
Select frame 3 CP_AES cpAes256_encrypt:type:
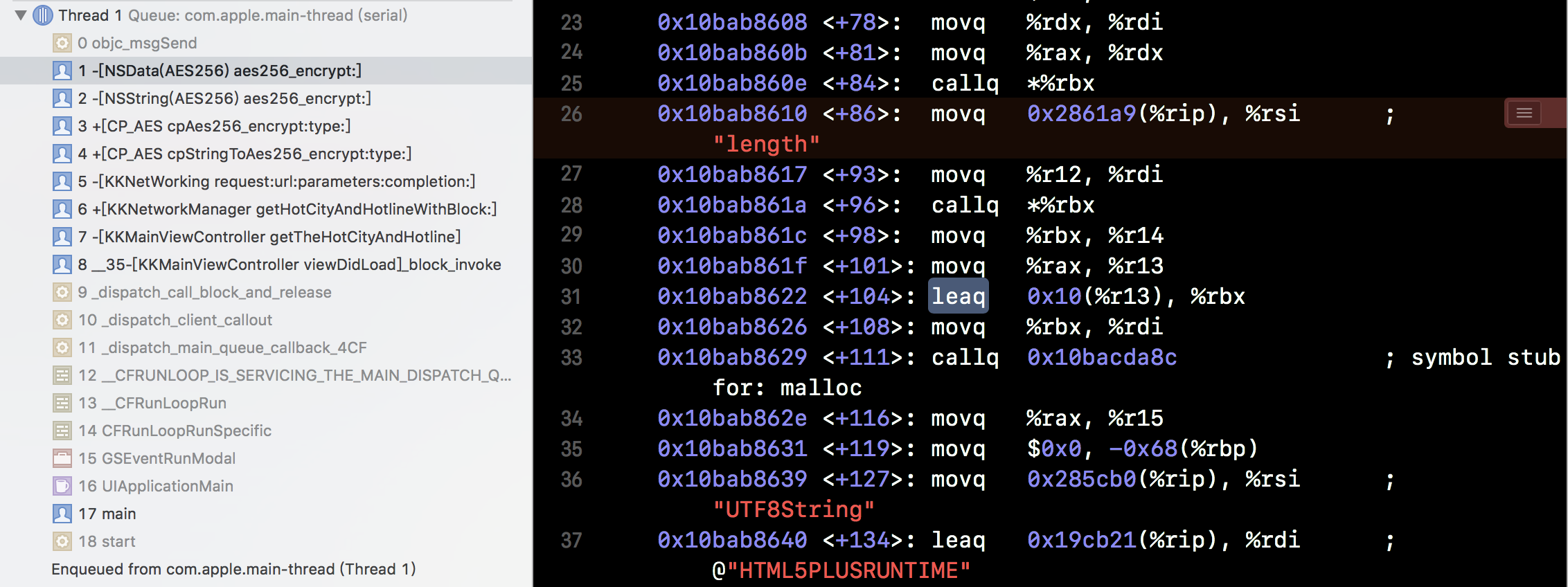pos(214,126)
